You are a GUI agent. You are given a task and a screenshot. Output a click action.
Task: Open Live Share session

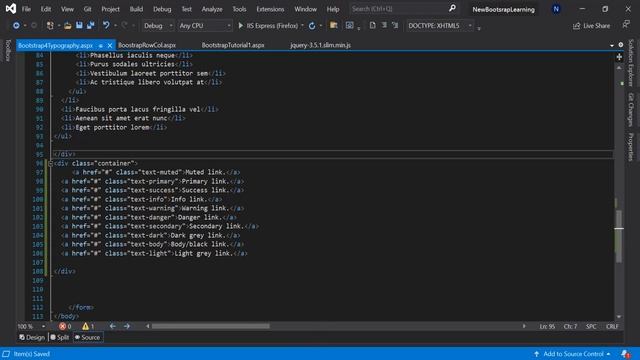[591, 26]
